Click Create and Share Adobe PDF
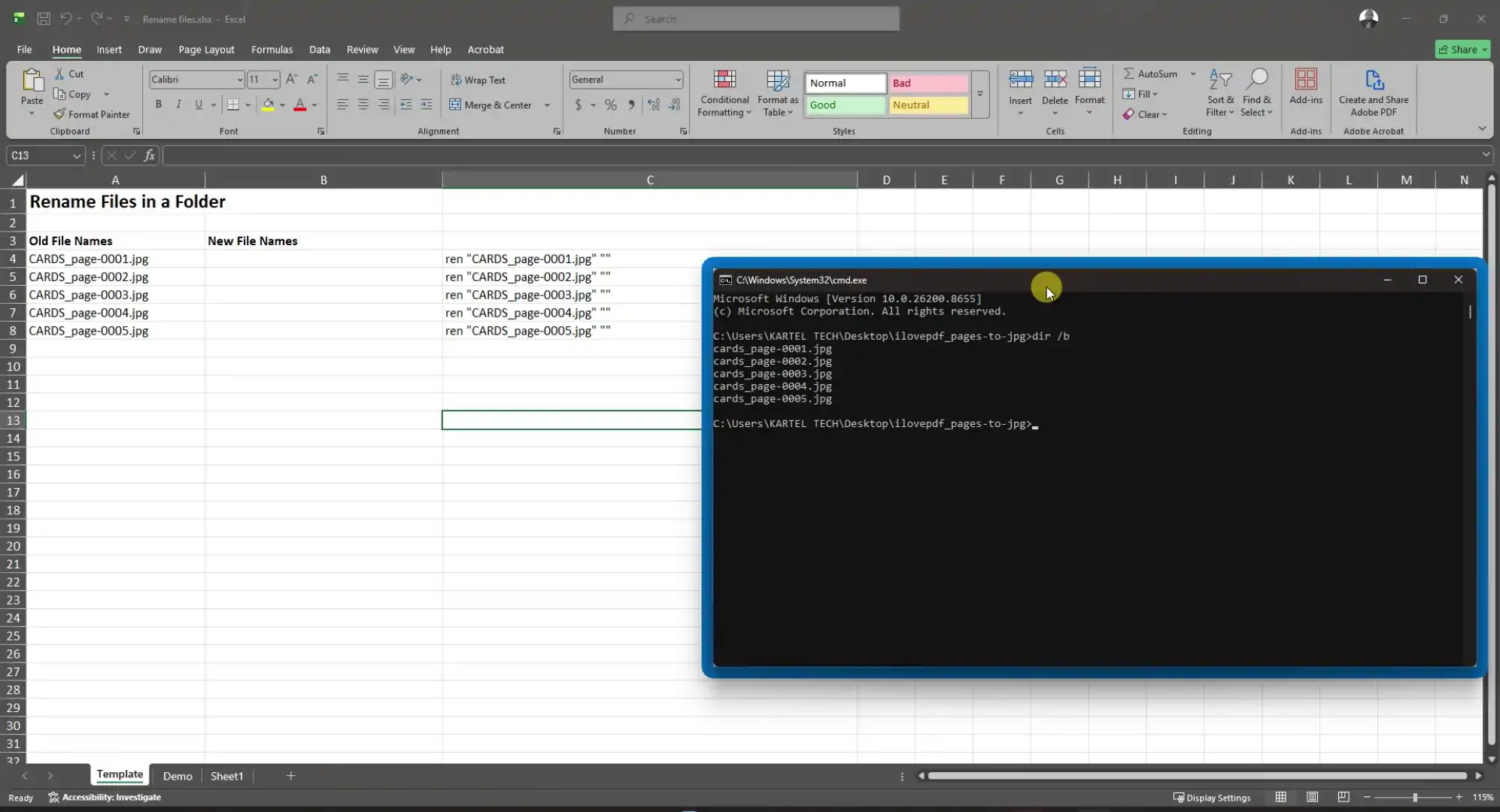 point(1374,93)
